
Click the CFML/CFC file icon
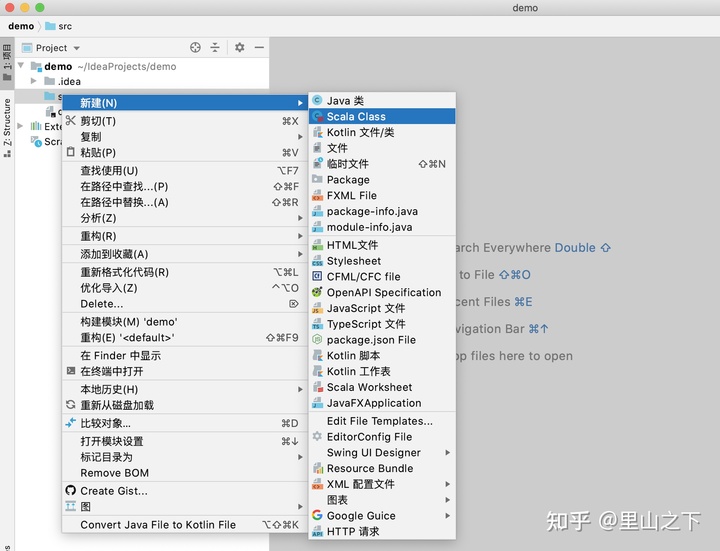317,276
